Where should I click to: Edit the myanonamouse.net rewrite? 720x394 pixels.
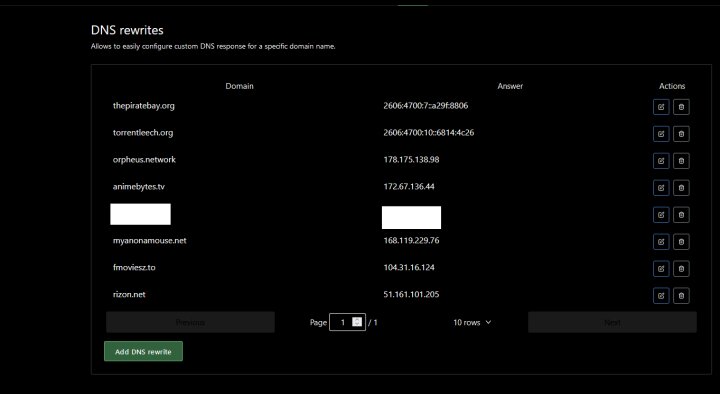coord(661,242)
